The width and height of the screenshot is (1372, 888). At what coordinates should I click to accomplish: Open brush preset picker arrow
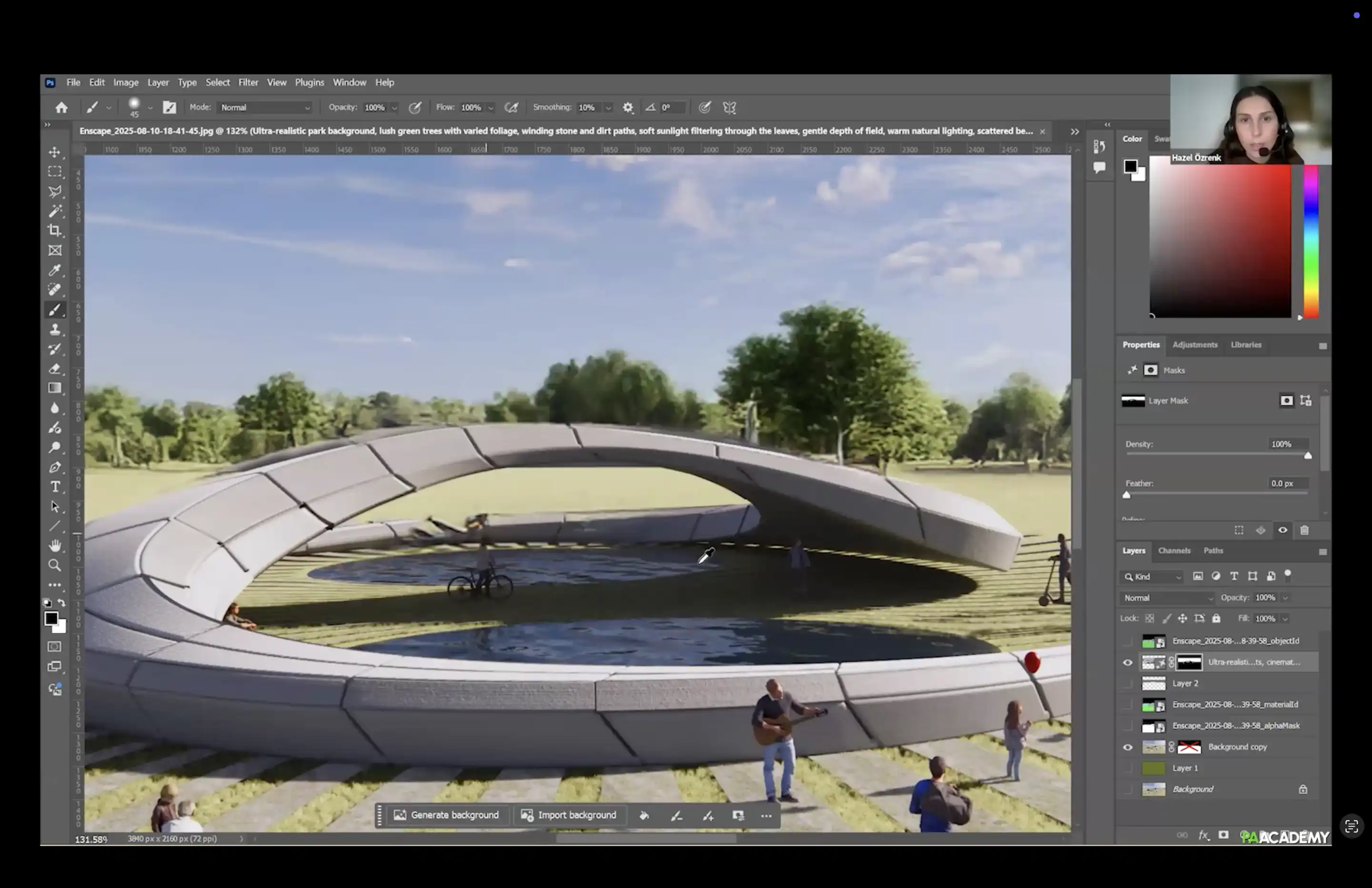click(150, 108)
